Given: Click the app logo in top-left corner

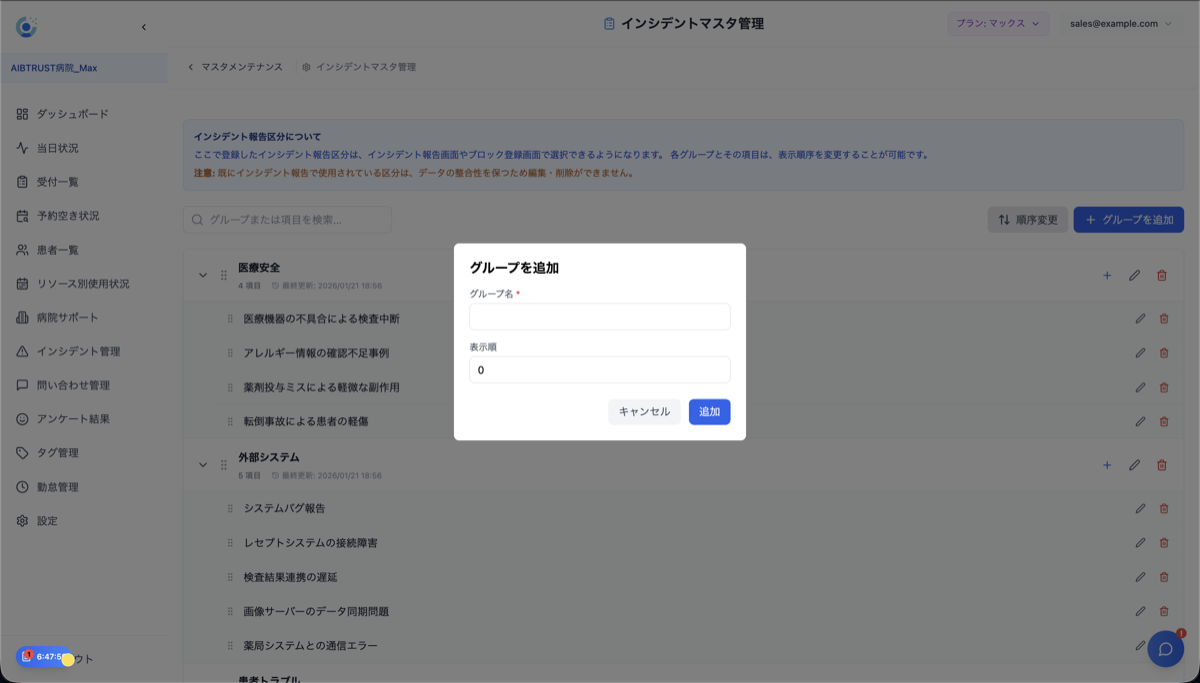Looking at the screenshot, I should [27, 27].
